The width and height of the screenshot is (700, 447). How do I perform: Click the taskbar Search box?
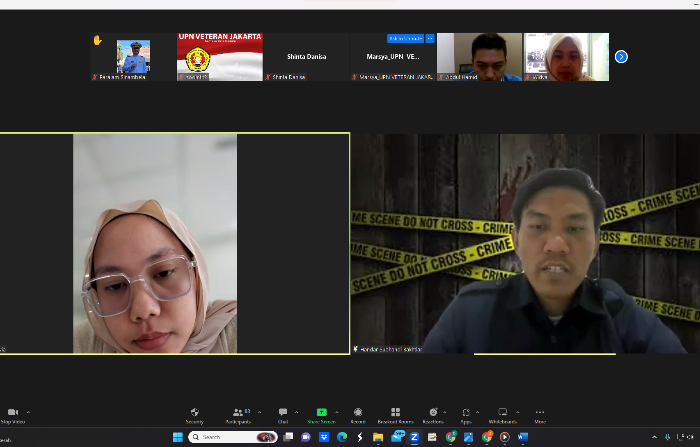(233, 437)
